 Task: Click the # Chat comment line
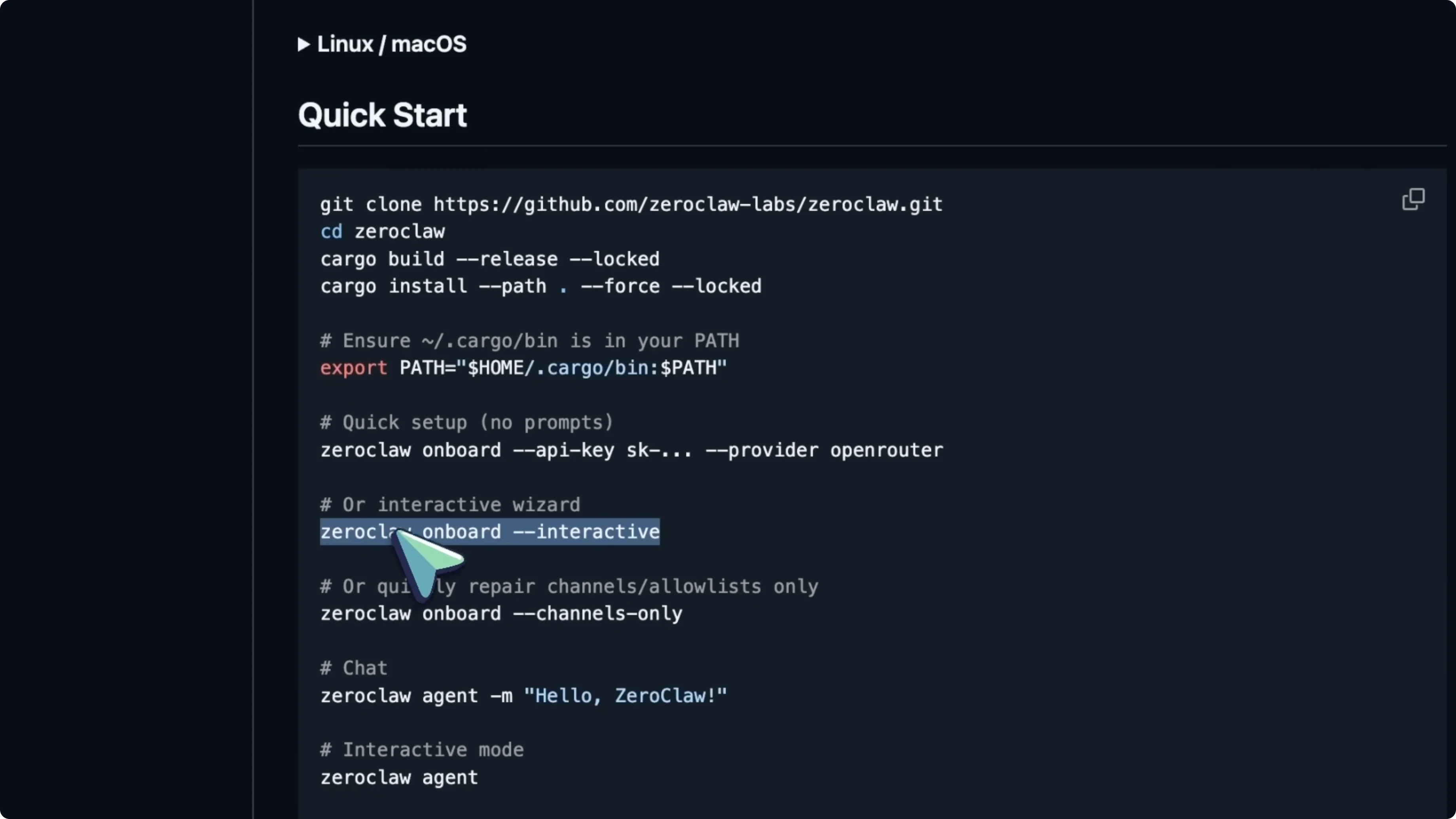point(353,667)
